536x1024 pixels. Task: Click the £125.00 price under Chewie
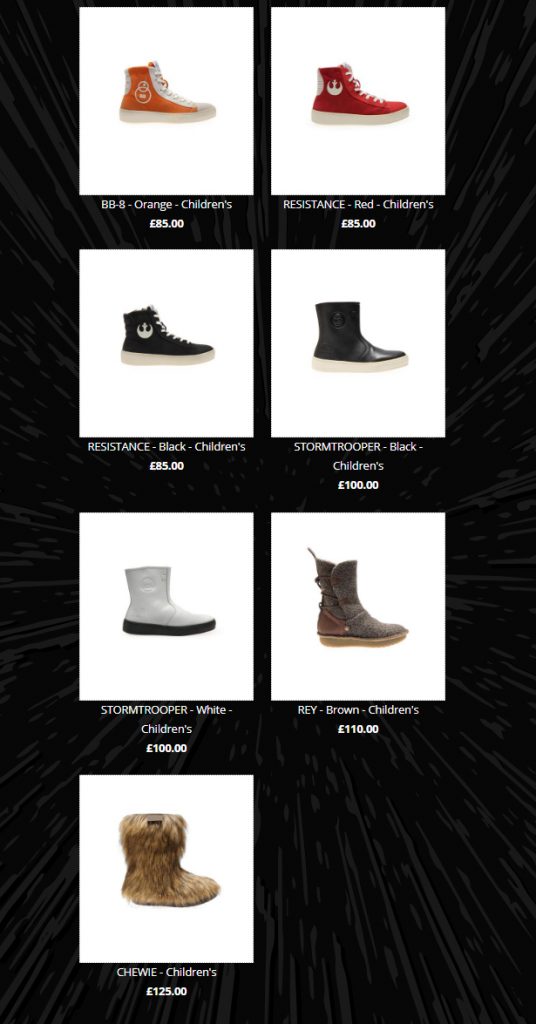pos(166,991)
